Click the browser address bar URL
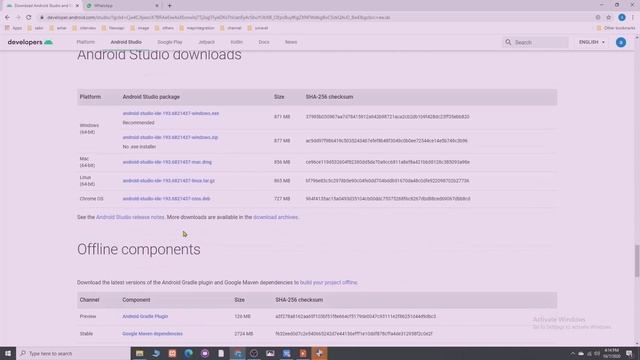Image resolution: width=640 pixels, height=360 pixels. (218, 18)
